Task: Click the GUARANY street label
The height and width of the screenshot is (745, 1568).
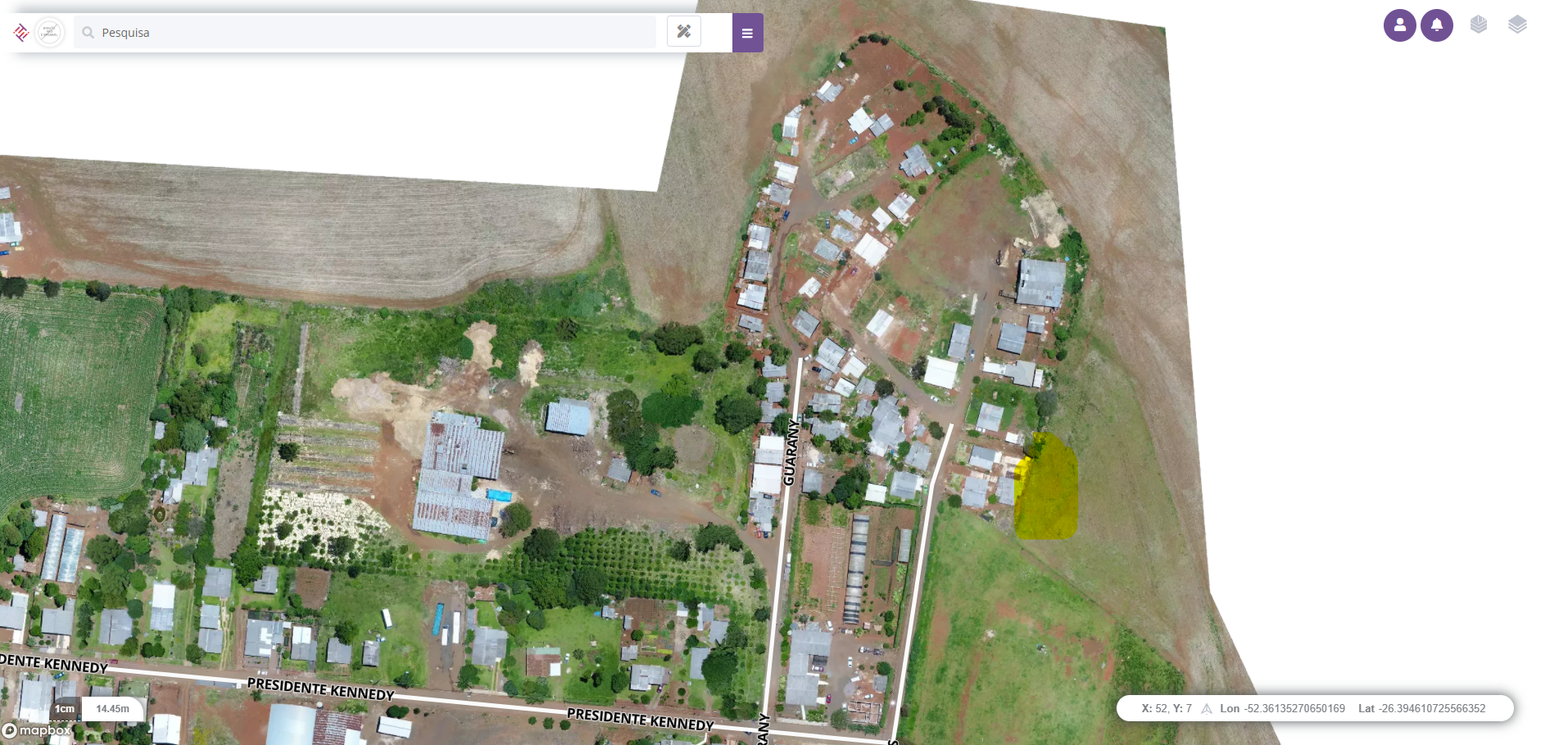Action: coord(790,452)
